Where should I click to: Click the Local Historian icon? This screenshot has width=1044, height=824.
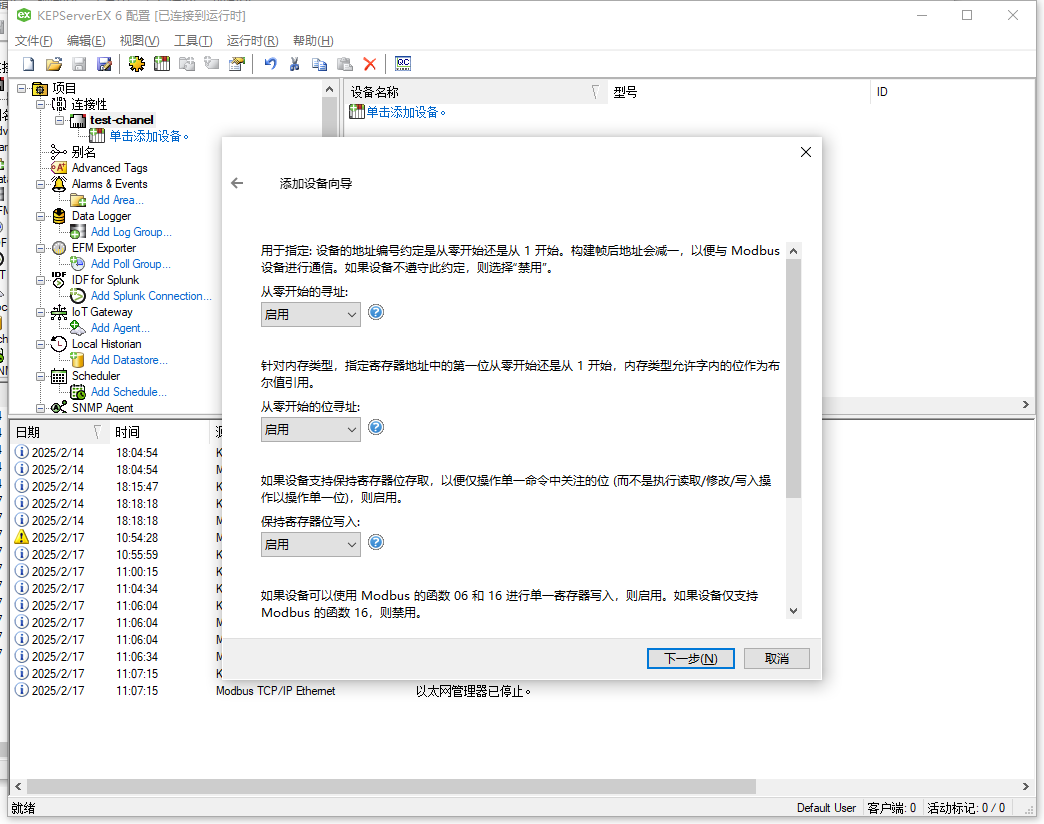tap(59, 343)
